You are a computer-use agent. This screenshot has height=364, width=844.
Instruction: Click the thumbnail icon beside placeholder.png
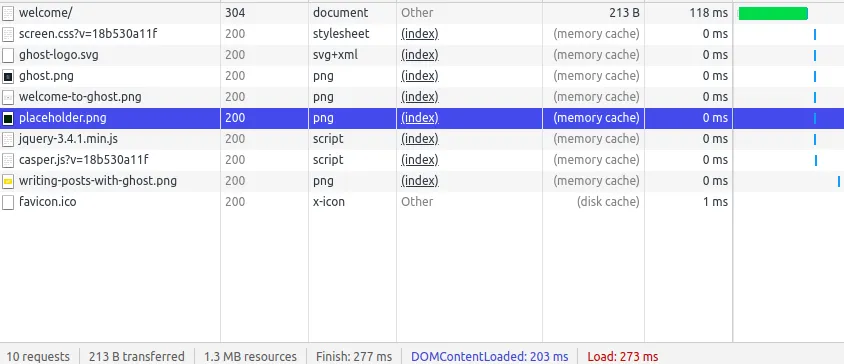(8, 118)
